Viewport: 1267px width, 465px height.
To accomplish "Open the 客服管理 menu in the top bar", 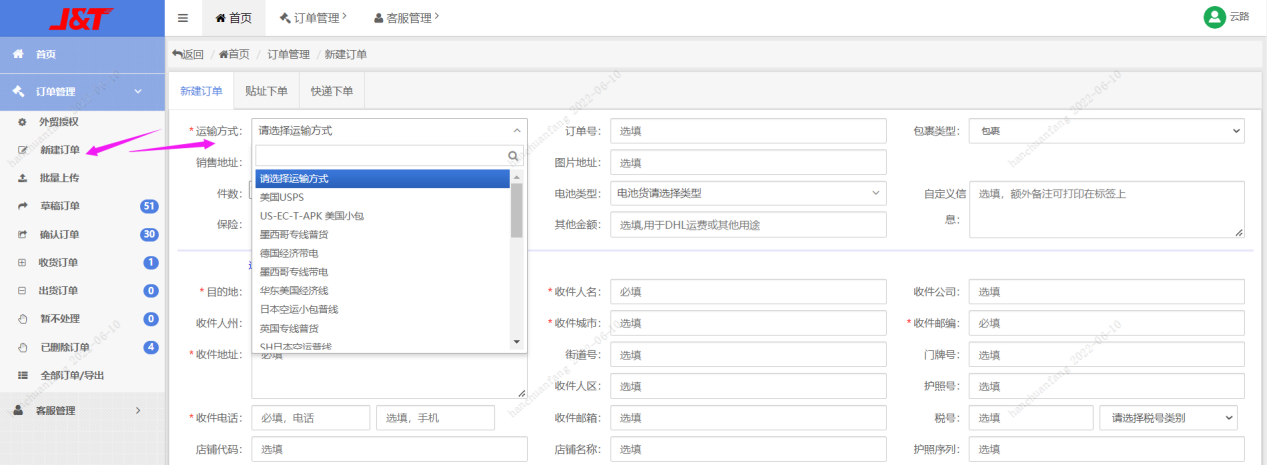I will (405, 18).
